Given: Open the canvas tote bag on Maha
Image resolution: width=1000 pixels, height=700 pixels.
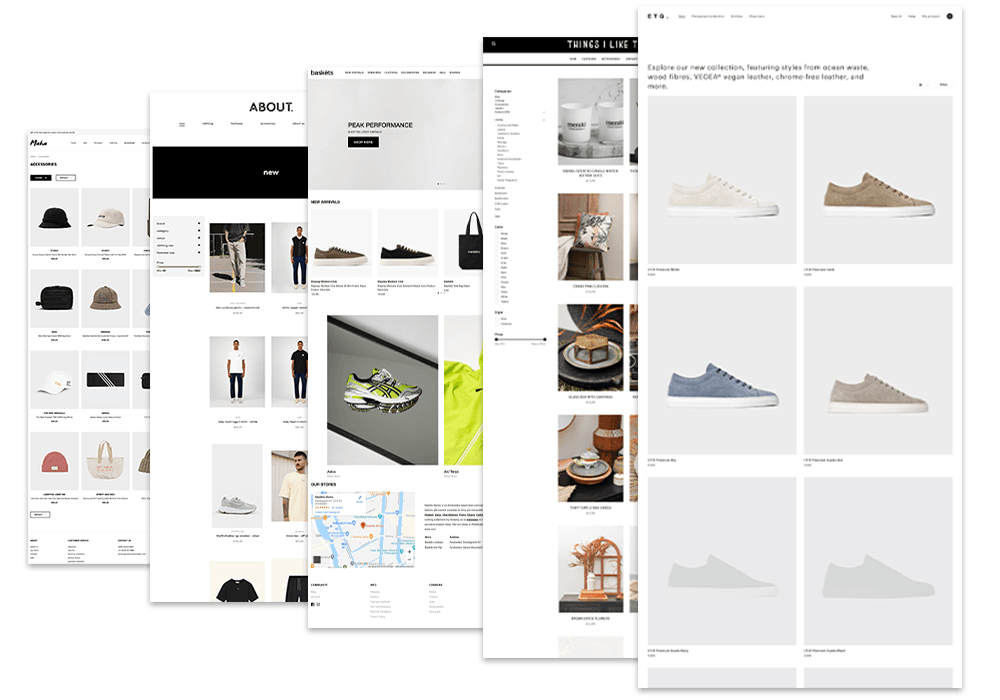Looking at the screenshot, I should pyautogui.click(x=105, y=462).
